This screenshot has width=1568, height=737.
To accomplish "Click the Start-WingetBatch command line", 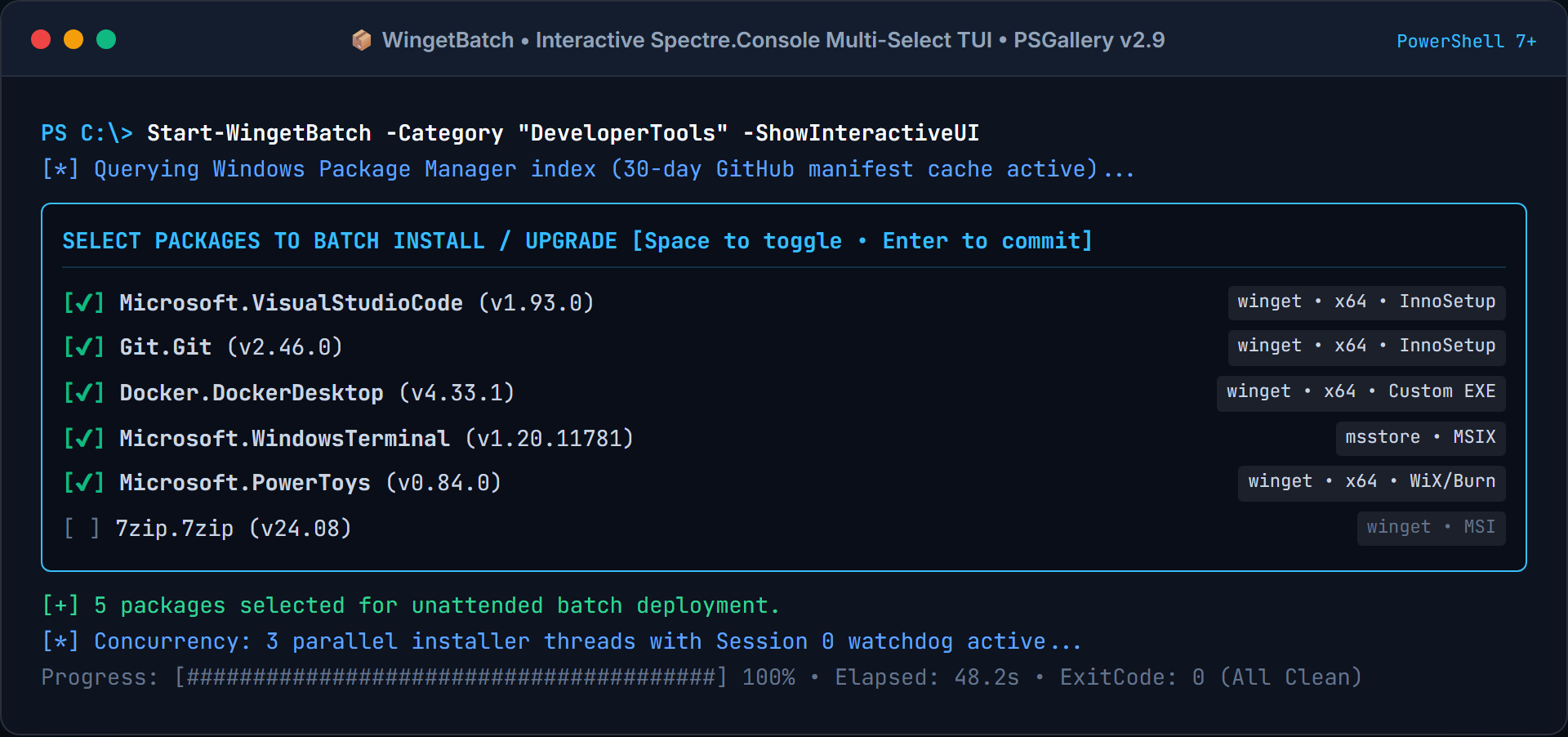I will 563,133.
